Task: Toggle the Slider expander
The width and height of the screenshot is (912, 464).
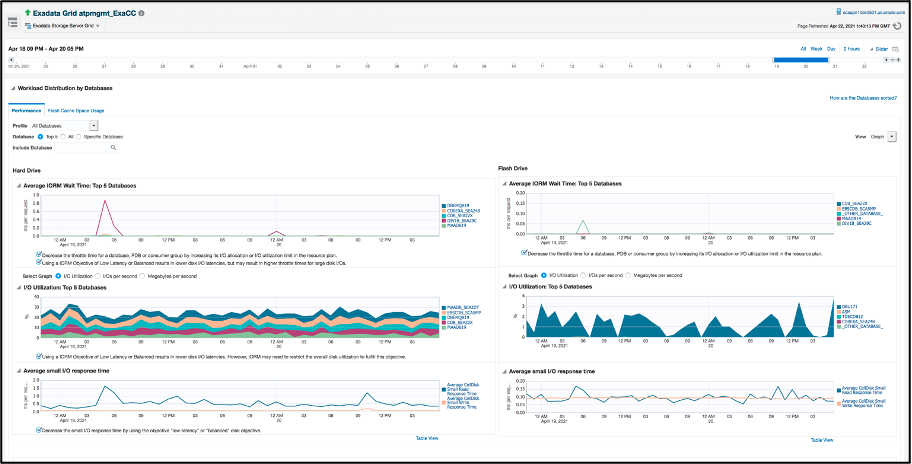Action: pyautogui.click(x=871, y=49)
